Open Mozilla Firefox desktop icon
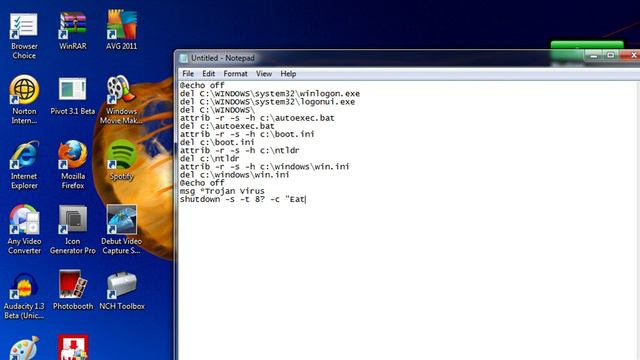Viewport: 640px width, 360px height. point(73,165)
